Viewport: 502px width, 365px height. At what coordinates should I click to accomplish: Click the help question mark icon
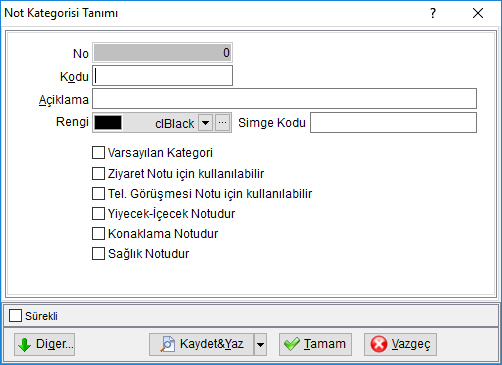coord(433,13)
